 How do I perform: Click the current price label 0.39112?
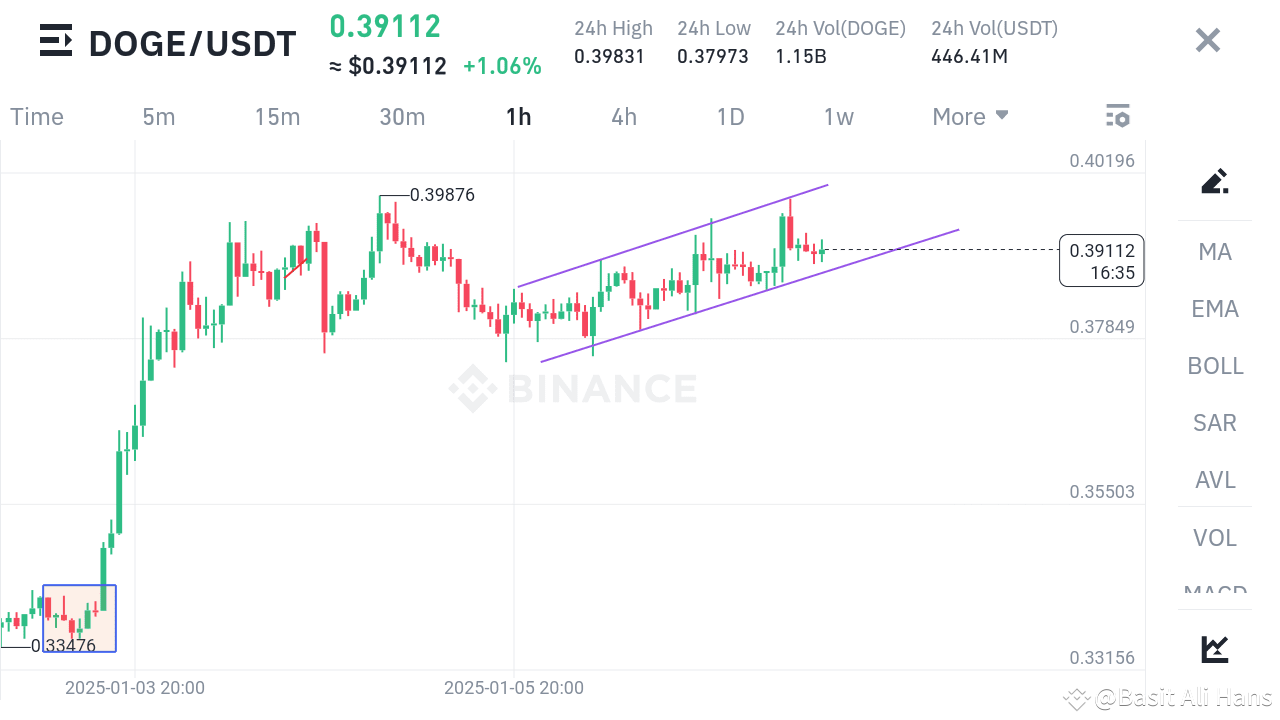(1101, 249)
